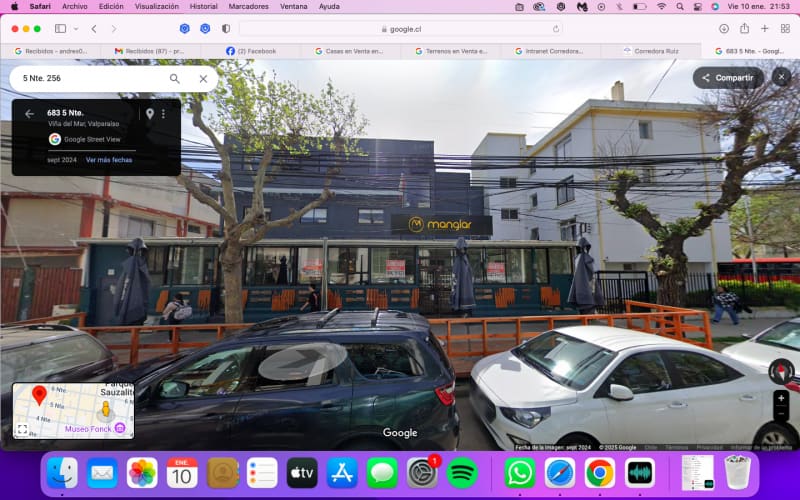800x500 pixels.
Task: Switch to the Facebook tab
Action: (251, 51)
